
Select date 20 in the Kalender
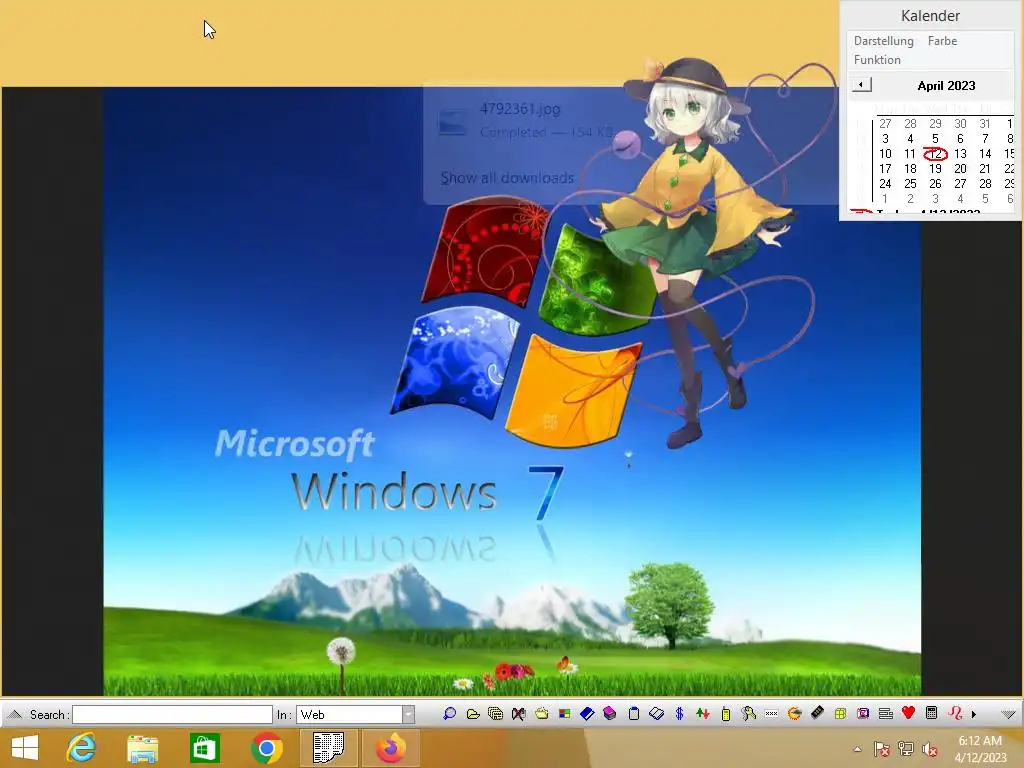[x=960, y=168]
